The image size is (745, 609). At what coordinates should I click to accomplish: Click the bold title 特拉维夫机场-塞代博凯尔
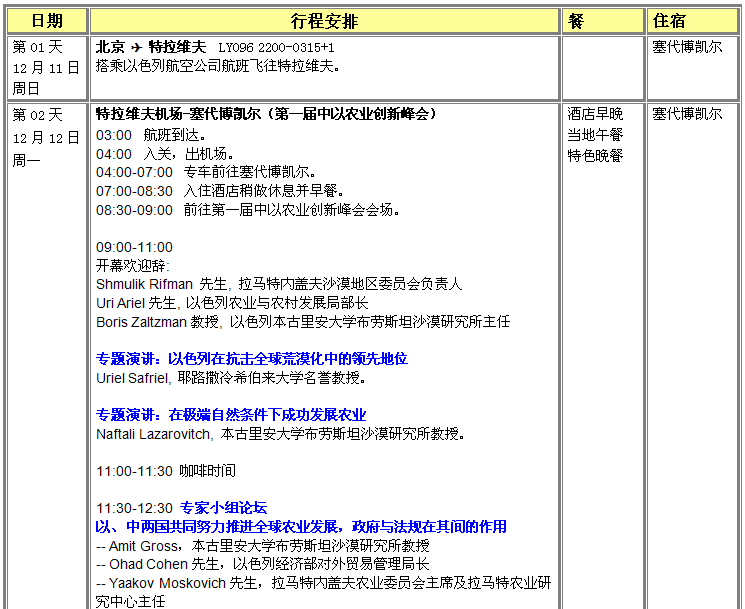(183, 114)
